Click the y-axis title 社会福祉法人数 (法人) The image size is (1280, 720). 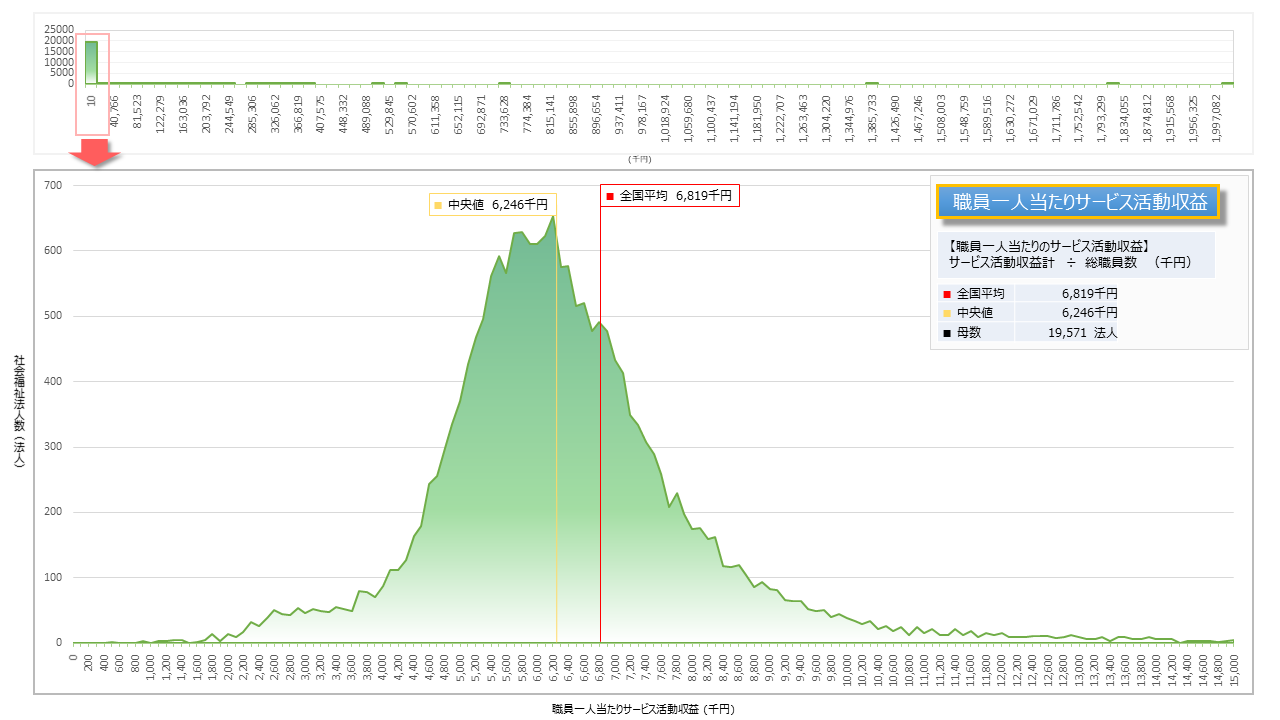19,412
